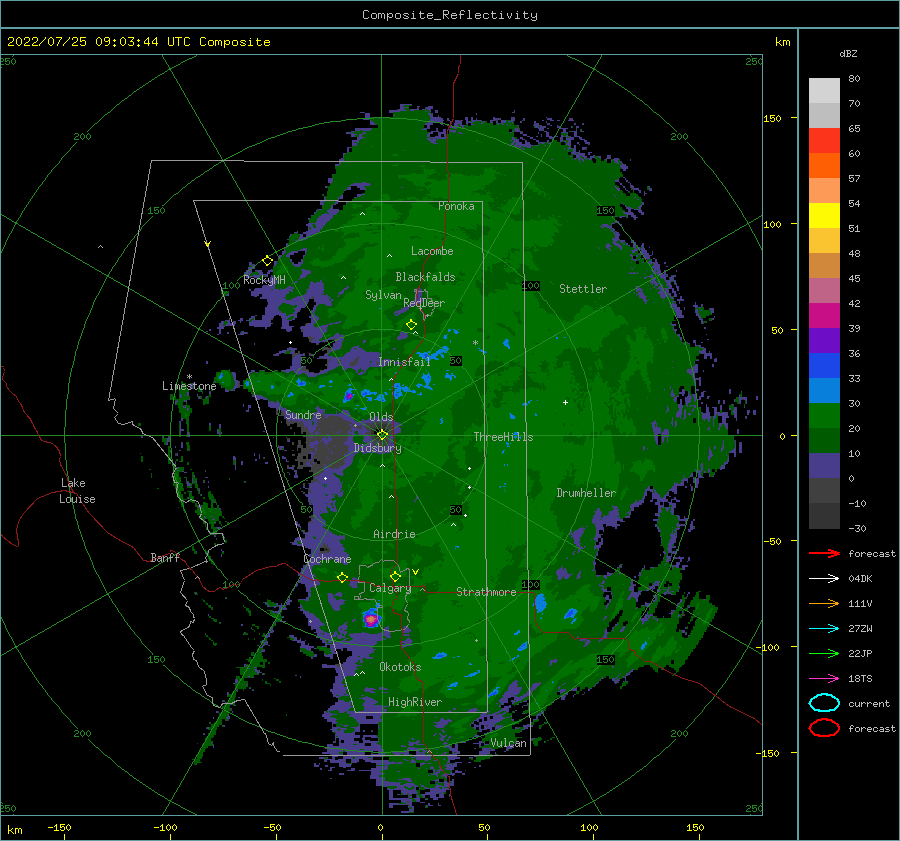Click the Lacombe city label

pyautogui.click(x=432, y=251)
